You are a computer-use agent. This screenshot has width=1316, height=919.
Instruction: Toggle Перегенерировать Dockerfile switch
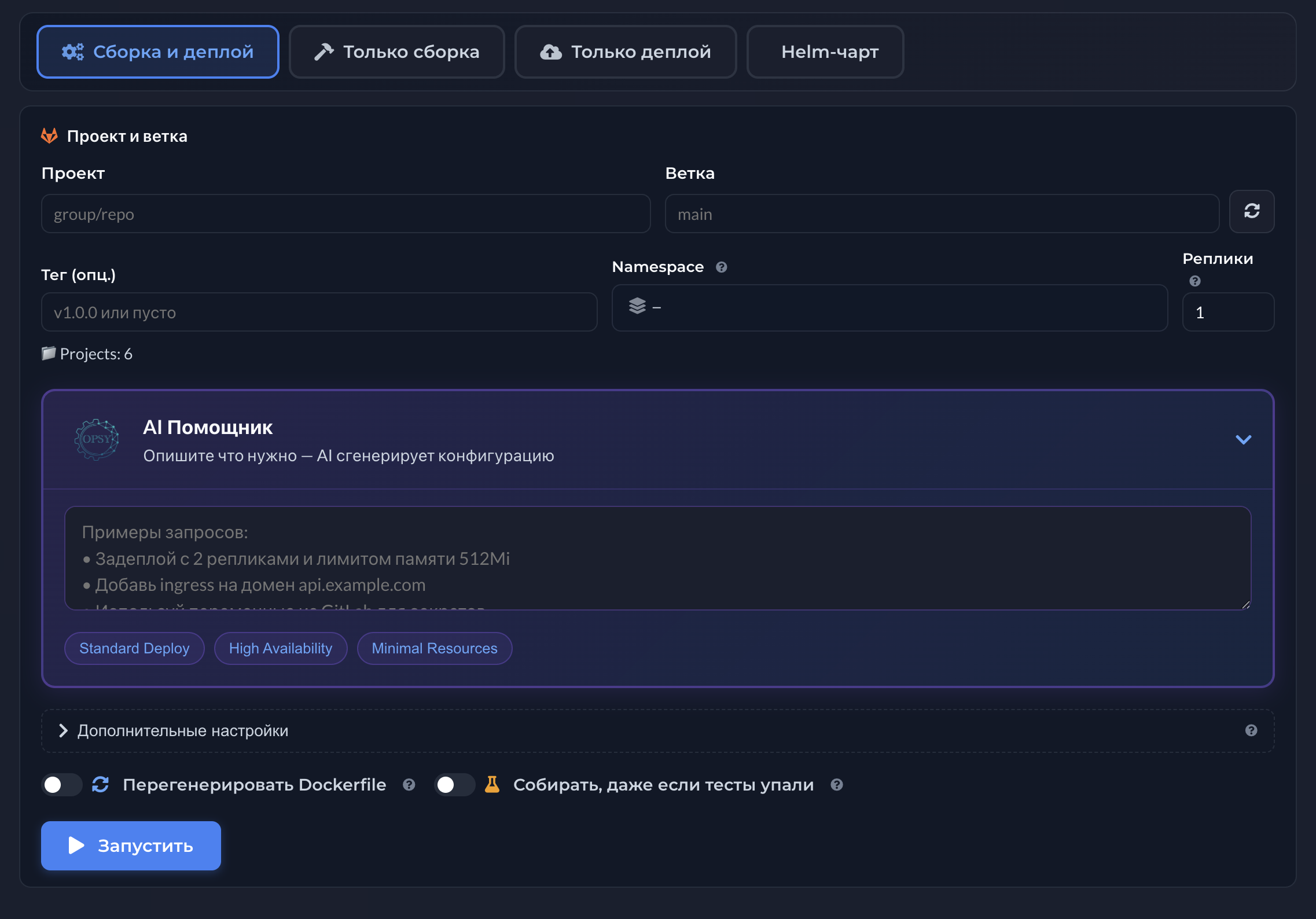[x=61, y=785]
